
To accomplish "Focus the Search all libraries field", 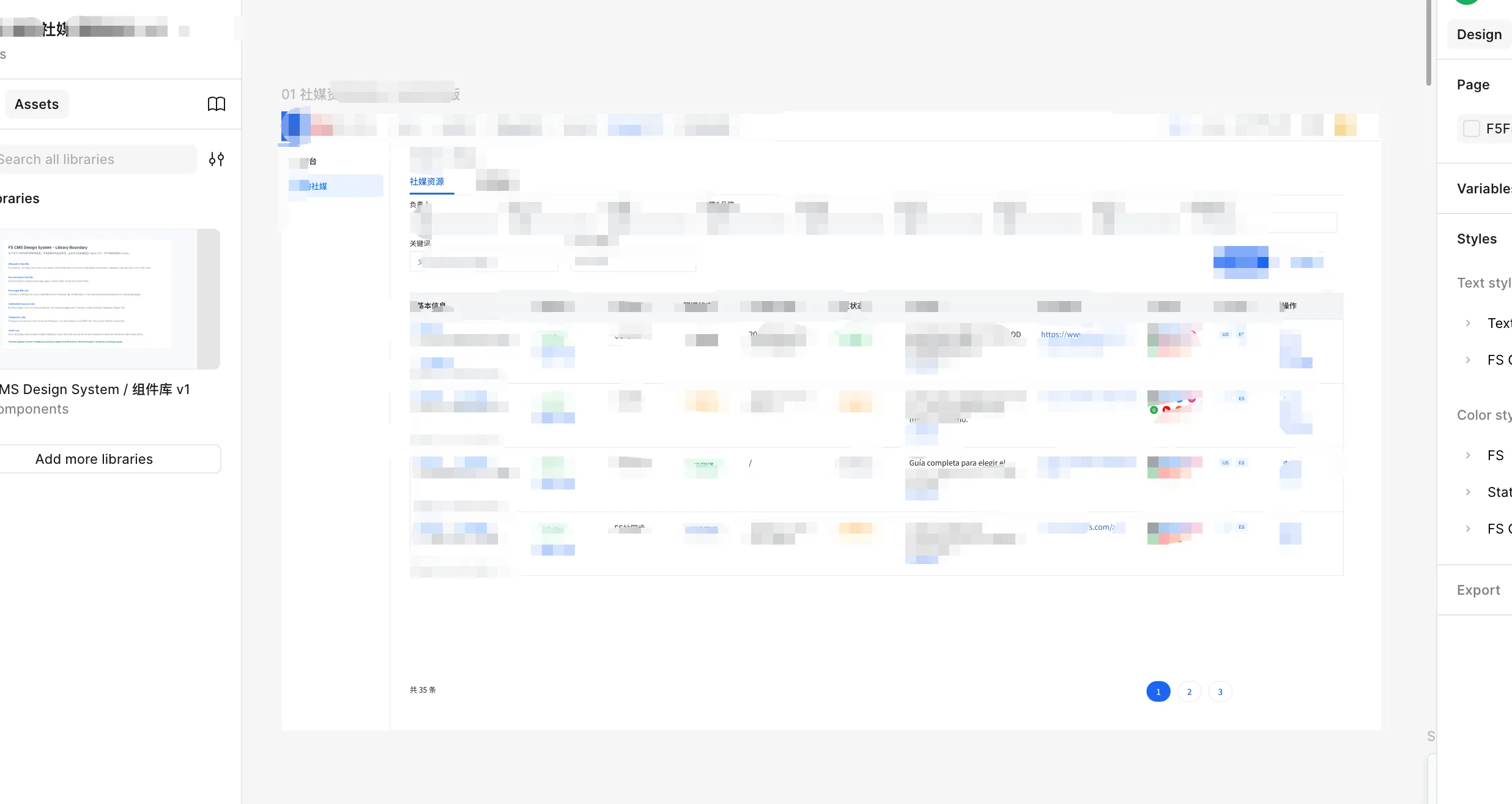I will click(97, 159).
